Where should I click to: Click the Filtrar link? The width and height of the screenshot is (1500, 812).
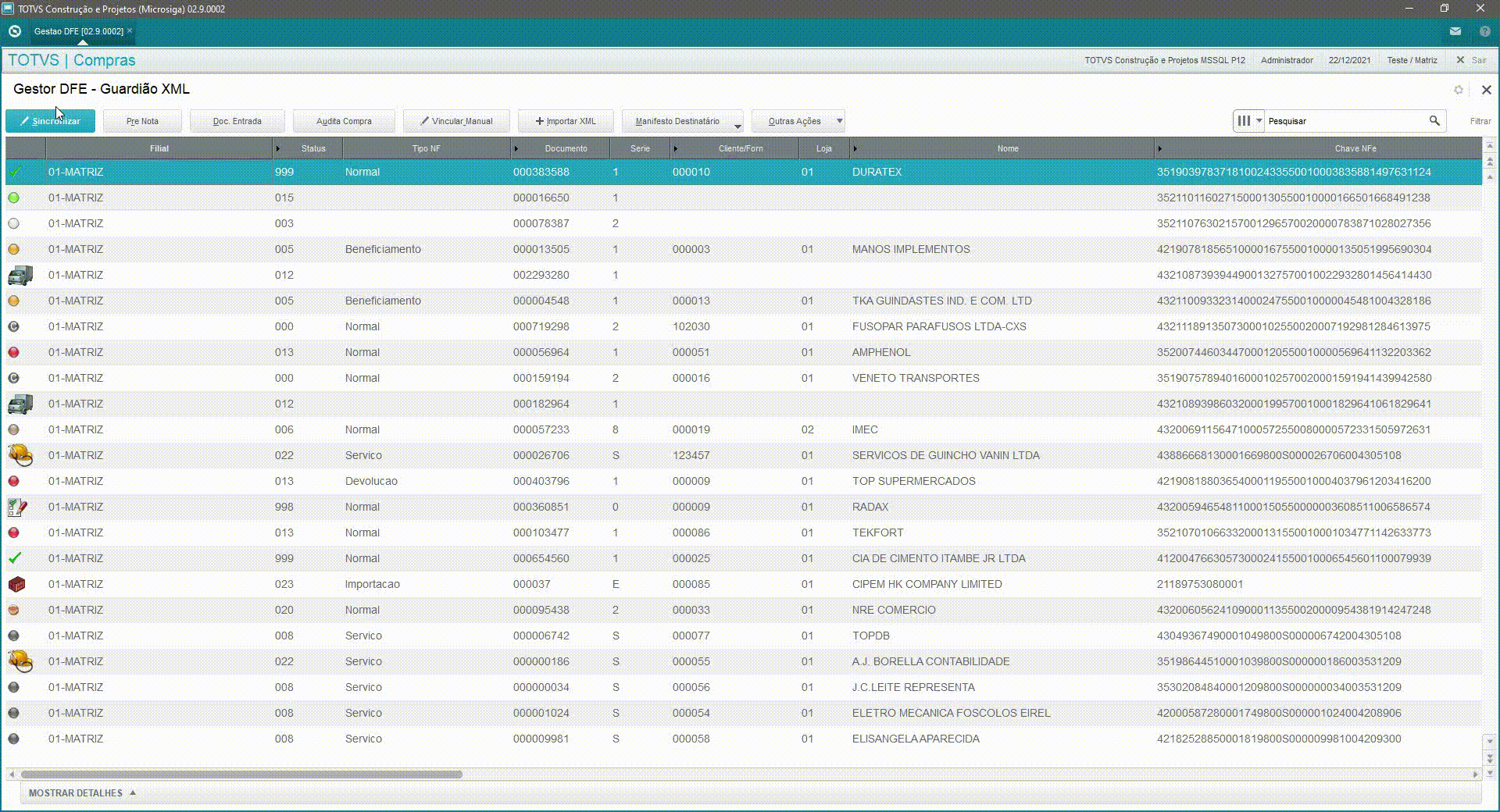coord(1480,121)
